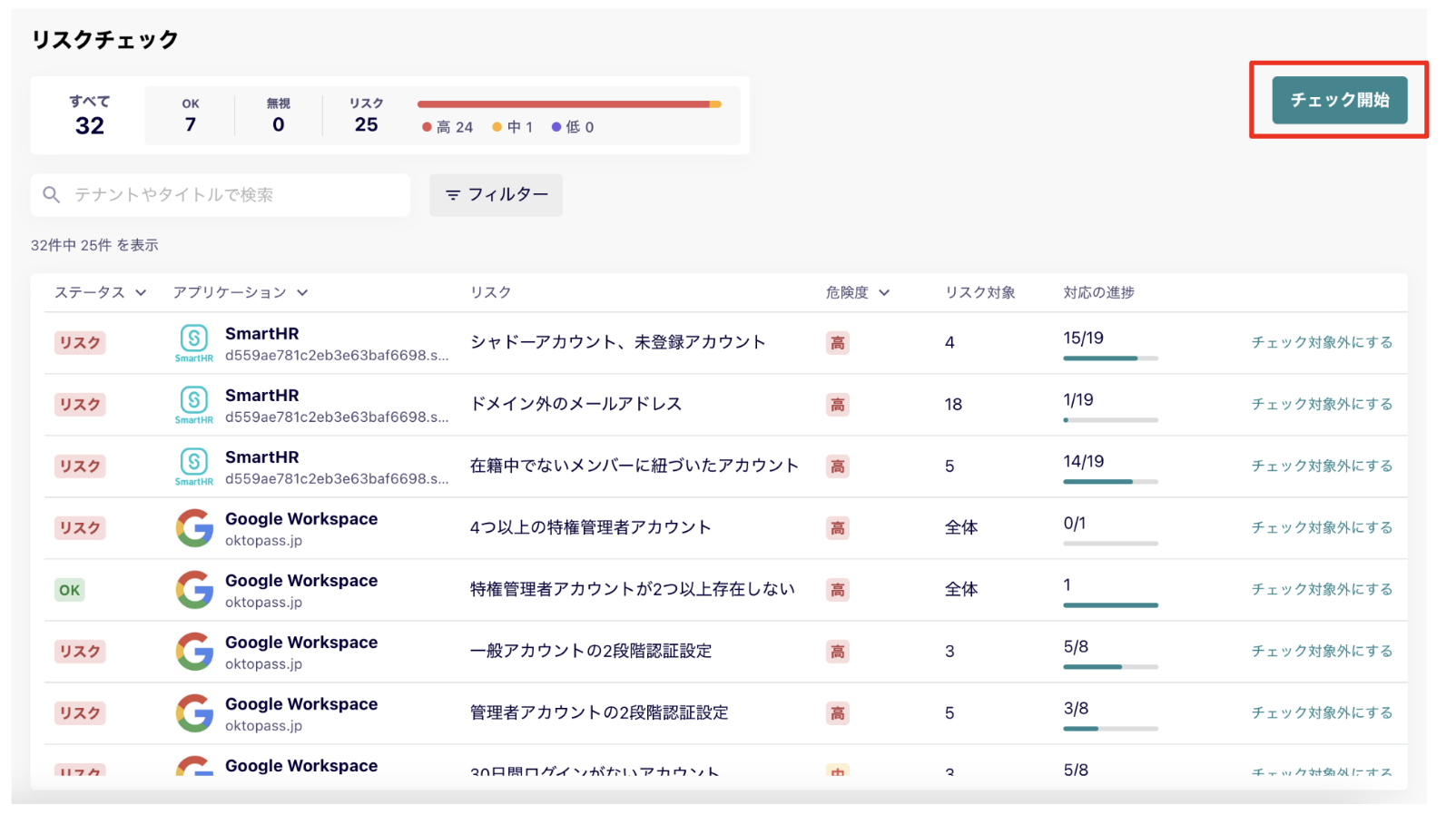The image size is (1456, 815).
Task: Select the すべて 32 summary tab
Action: click(x=89, y=115)
